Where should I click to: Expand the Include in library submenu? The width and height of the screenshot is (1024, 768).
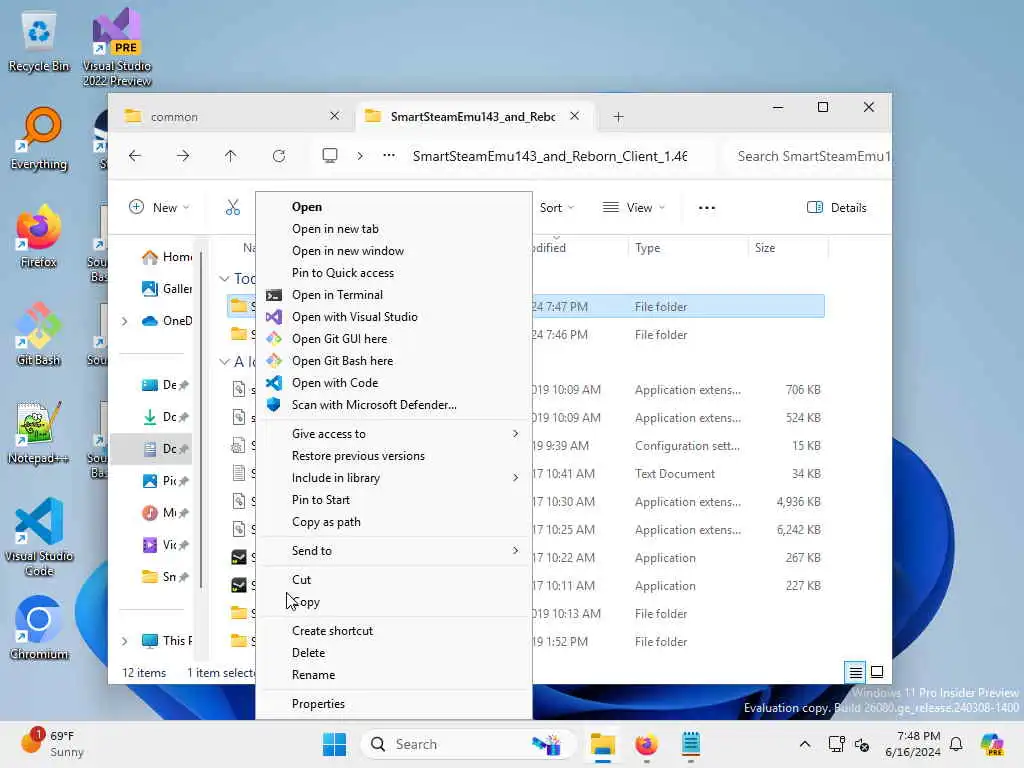tap(394, 478)
